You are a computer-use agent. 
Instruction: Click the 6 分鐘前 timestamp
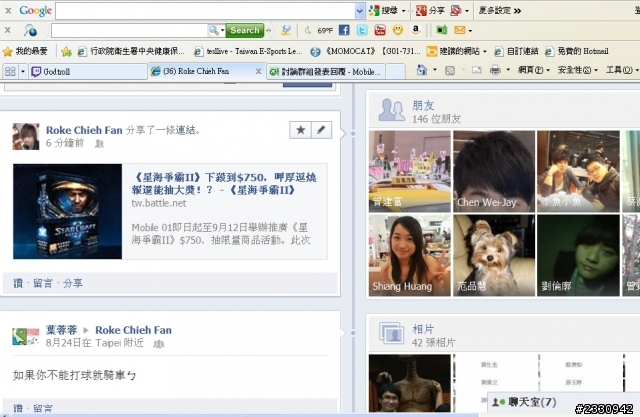[x=65, y=143]
